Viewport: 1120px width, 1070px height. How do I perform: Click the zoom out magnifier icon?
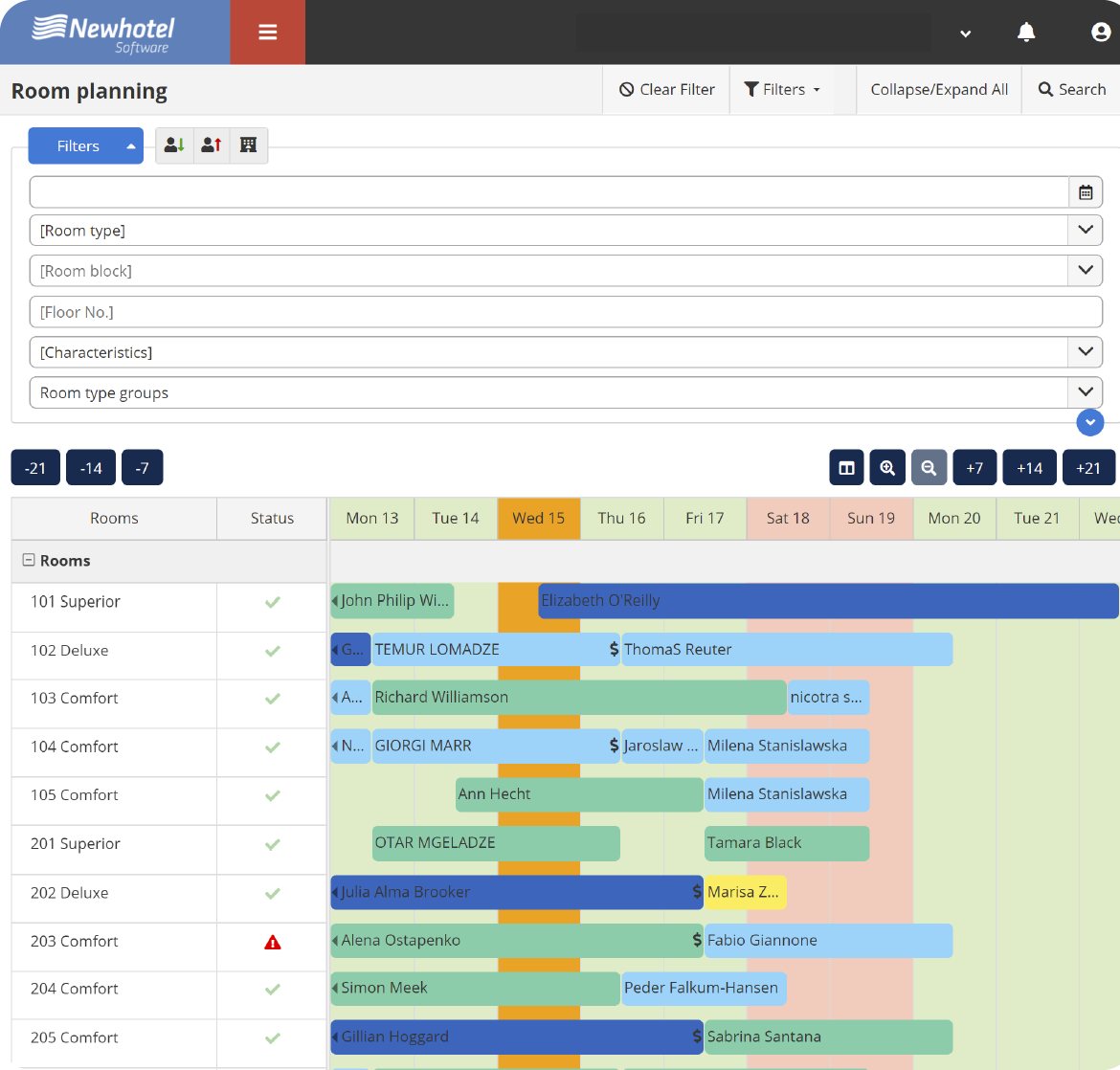click(x=929, y=468)
